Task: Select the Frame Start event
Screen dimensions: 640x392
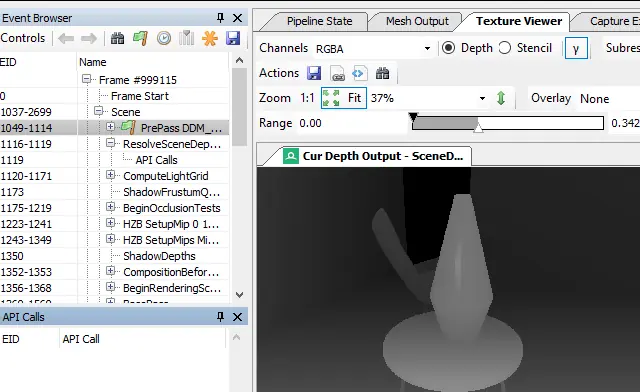Action: click(140, 96)
